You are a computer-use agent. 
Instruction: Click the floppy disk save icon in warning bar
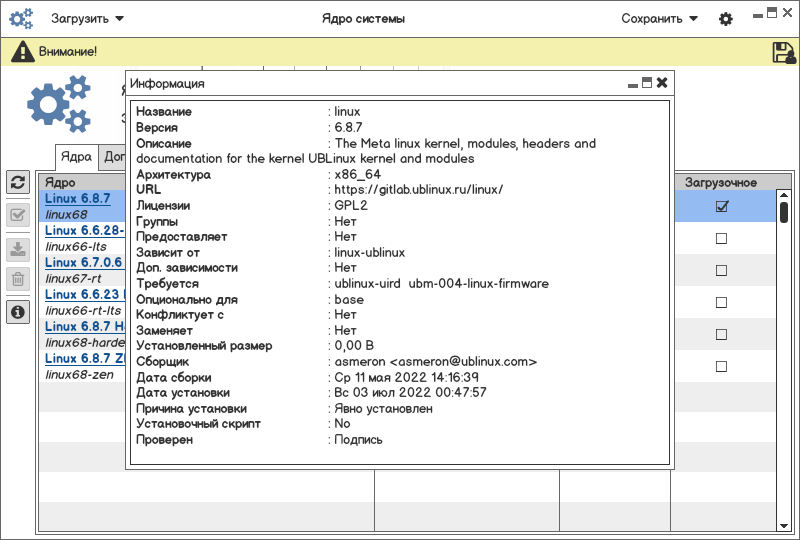783,52
